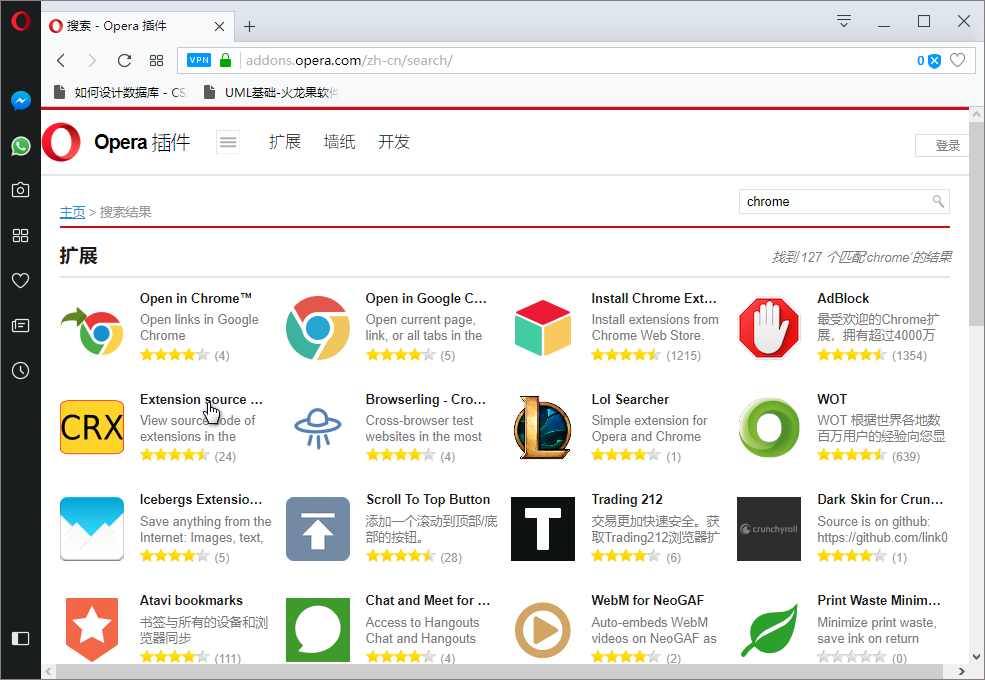Open the ad blocker shield badge
985x680 pixels.
(929, 61)
